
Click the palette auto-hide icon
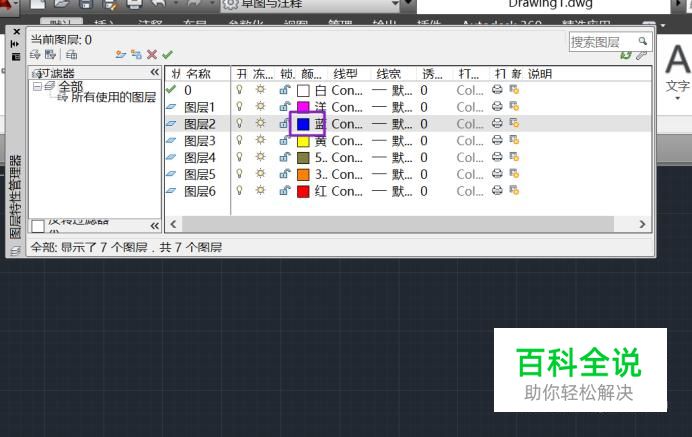15,44
